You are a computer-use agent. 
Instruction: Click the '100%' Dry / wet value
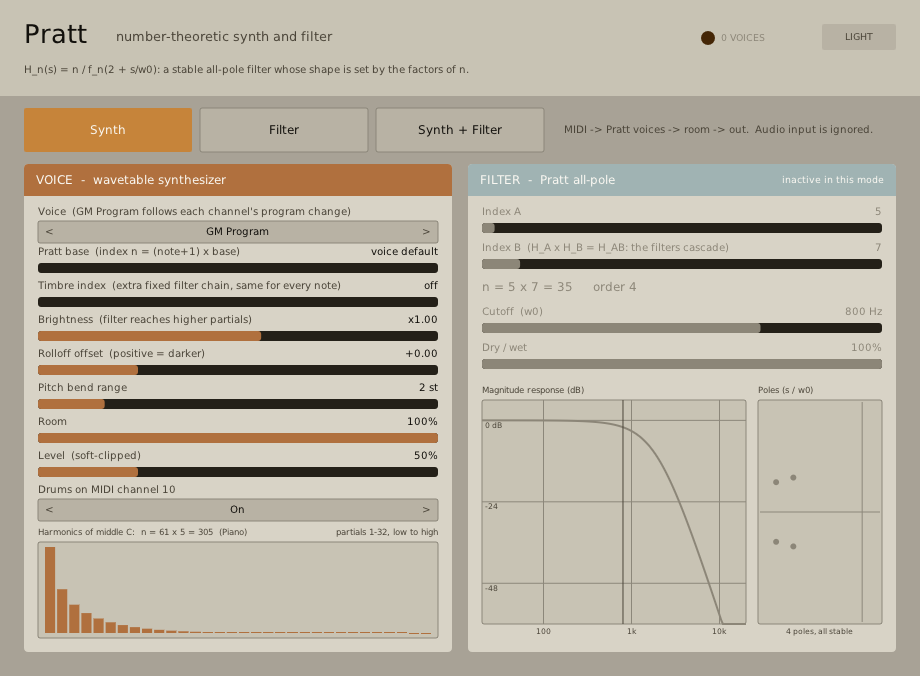[x=866, y=348]
